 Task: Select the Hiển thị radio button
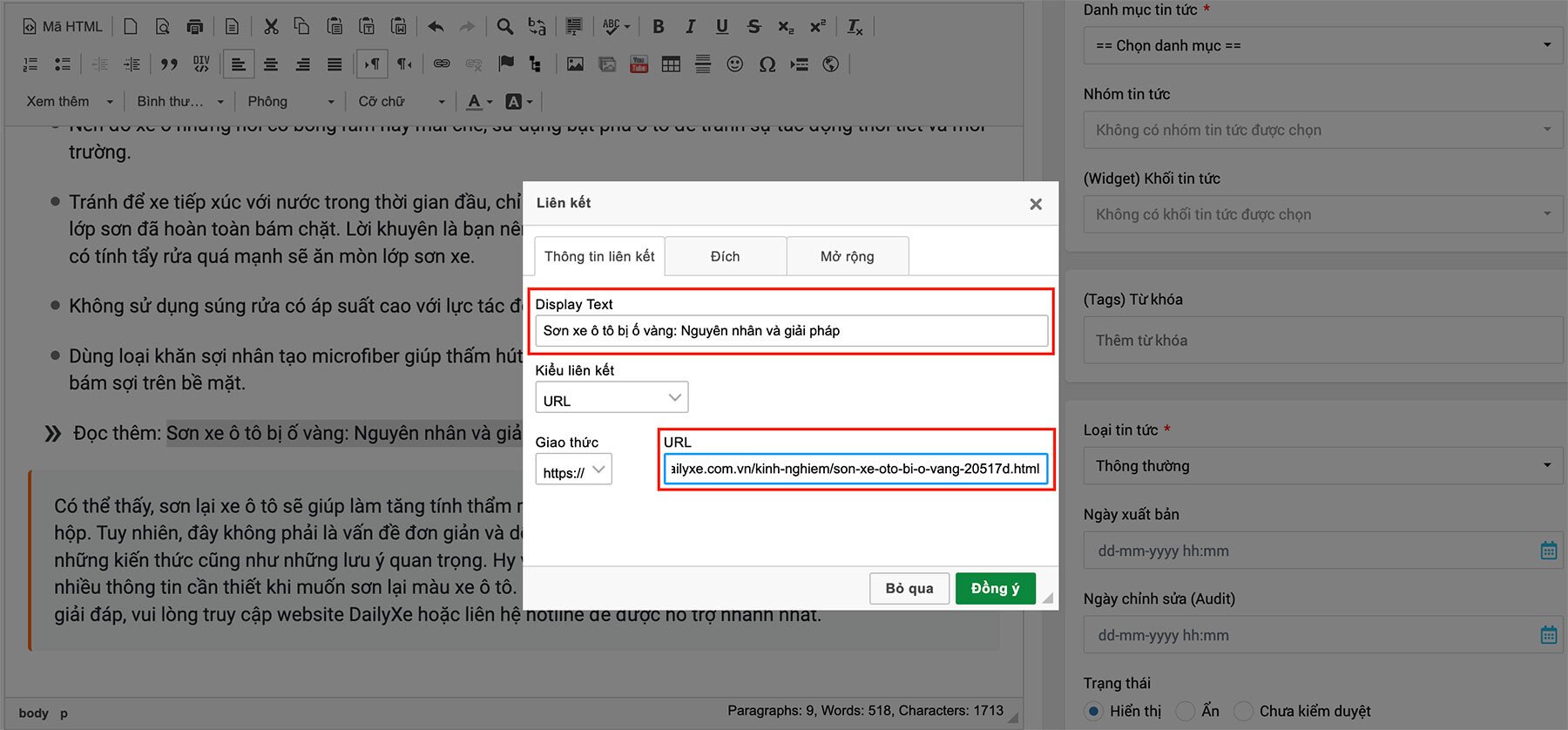[x=1093, y=711]
